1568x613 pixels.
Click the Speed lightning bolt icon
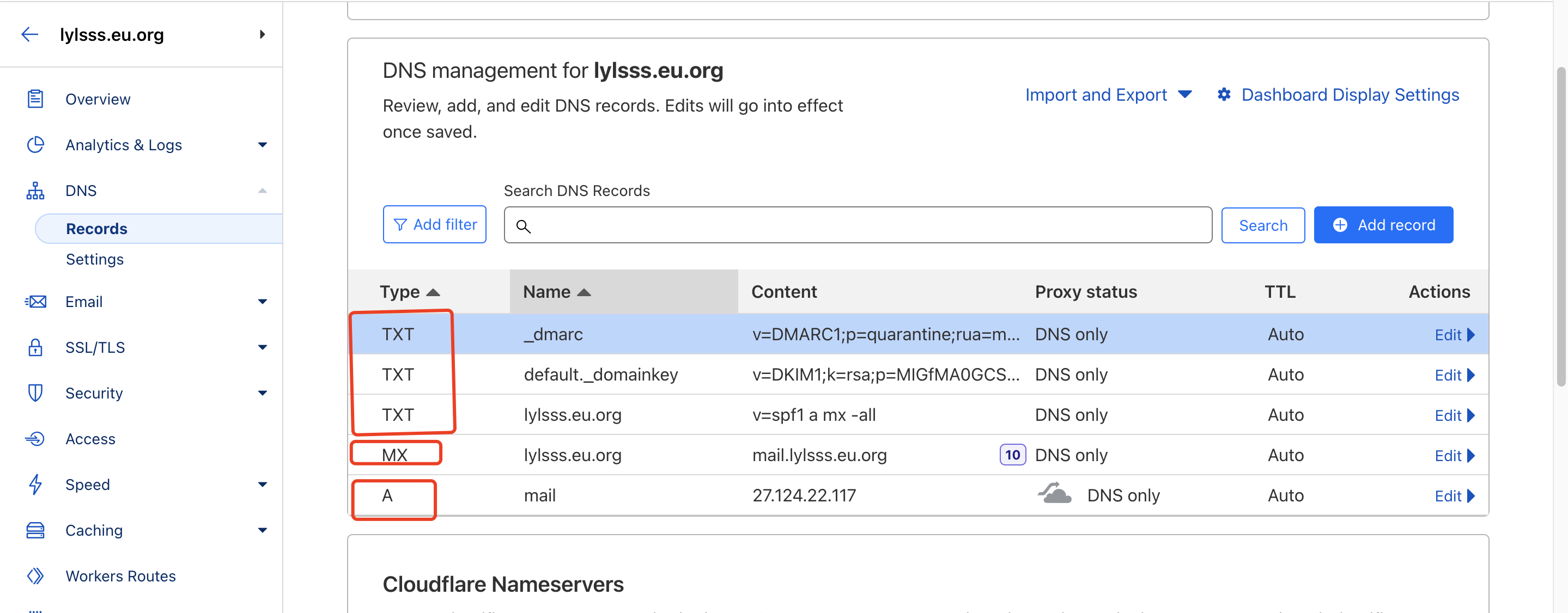pyautogui.click(x=35, y=485)
